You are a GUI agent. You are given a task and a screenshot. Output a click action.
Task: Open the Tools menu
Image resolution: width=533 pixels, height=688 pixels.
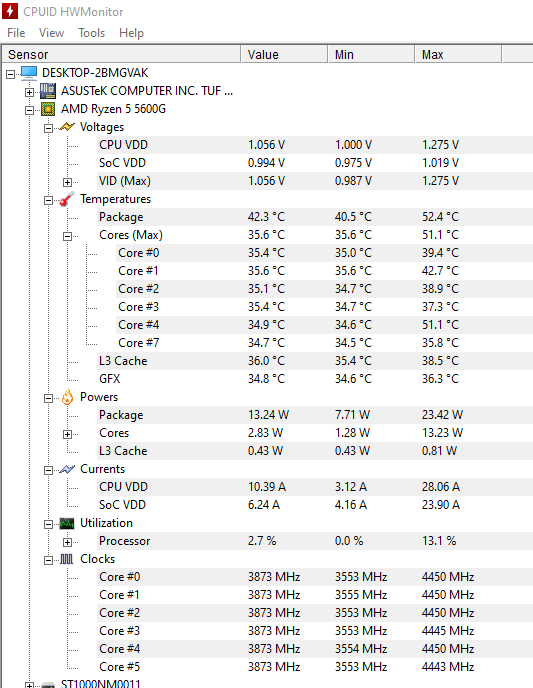click(x=92, y=33)
